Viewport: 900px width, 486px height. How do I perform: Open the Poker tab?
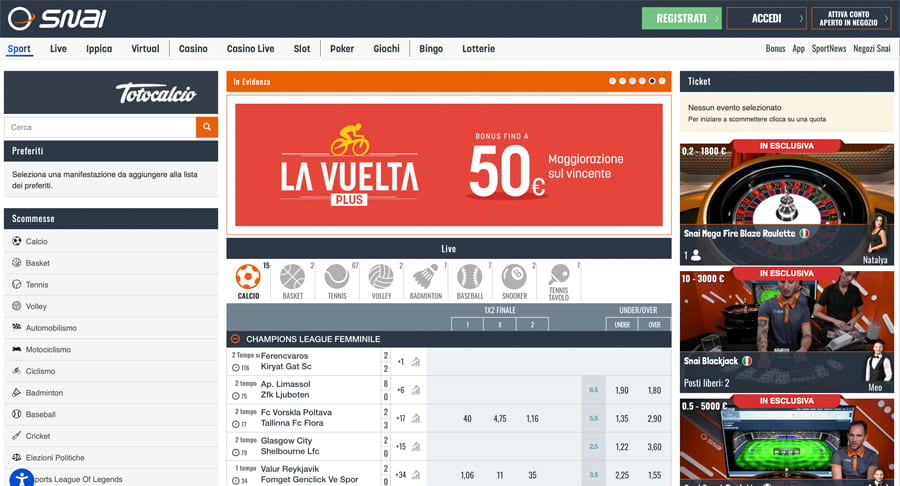coord(342,49)
